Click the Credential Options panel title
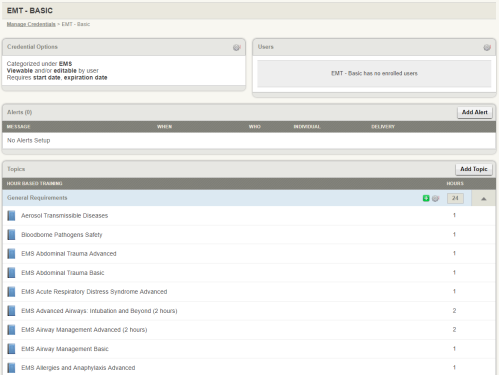This screenshot has width=499, height=375. 32,47
